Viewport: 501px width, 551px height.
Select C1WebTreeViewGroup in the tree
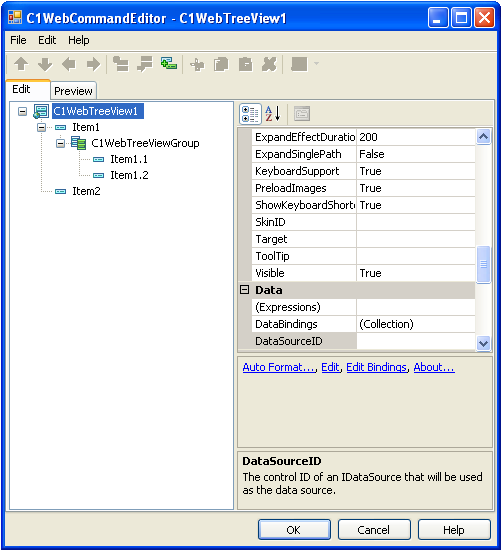[x=145, y=143]
